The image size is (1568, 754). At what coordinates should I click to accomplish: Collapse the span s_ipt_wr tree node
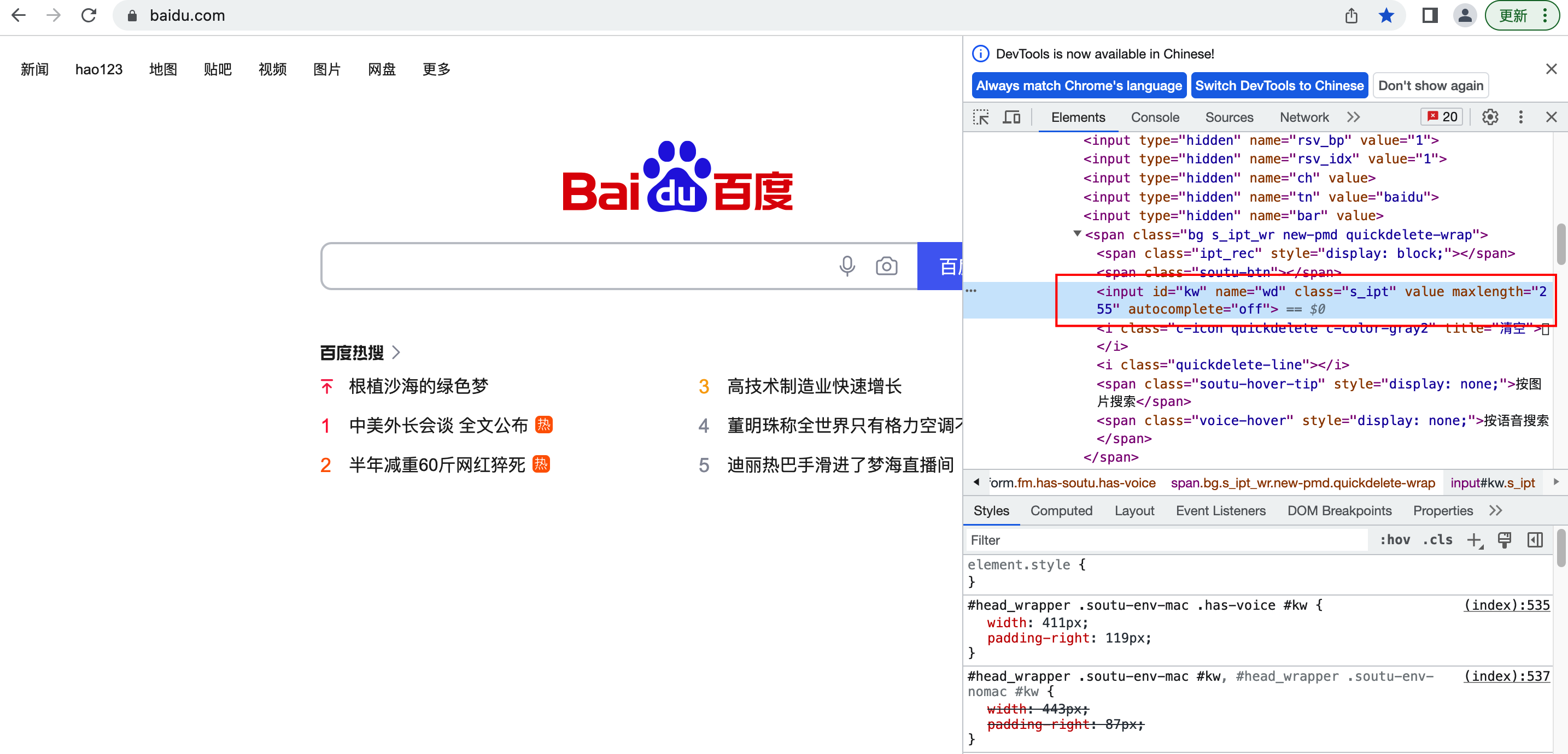[x=1077, y=234]
